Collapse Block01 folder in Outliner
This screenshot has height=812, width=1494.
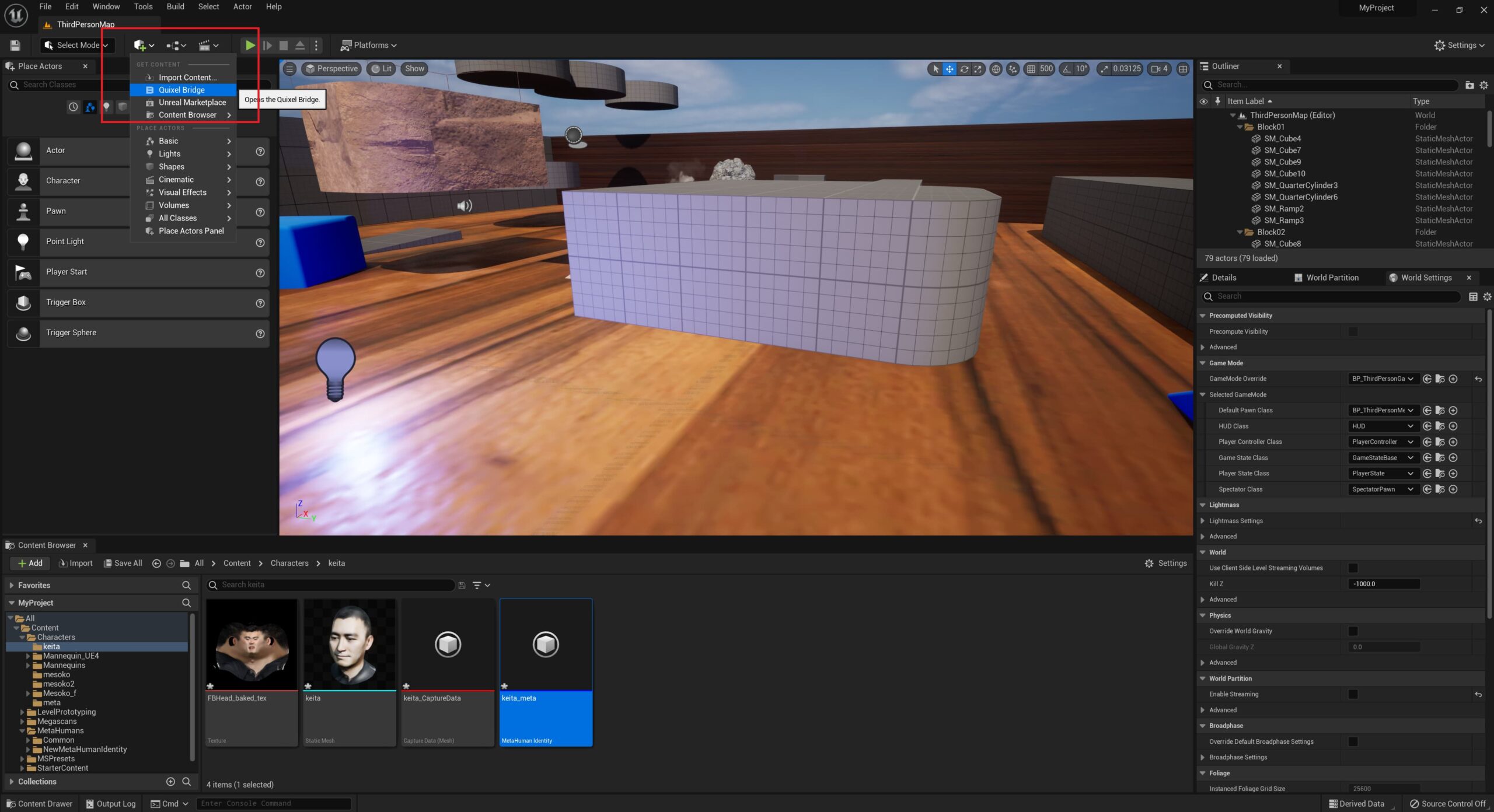point(1240,127)
